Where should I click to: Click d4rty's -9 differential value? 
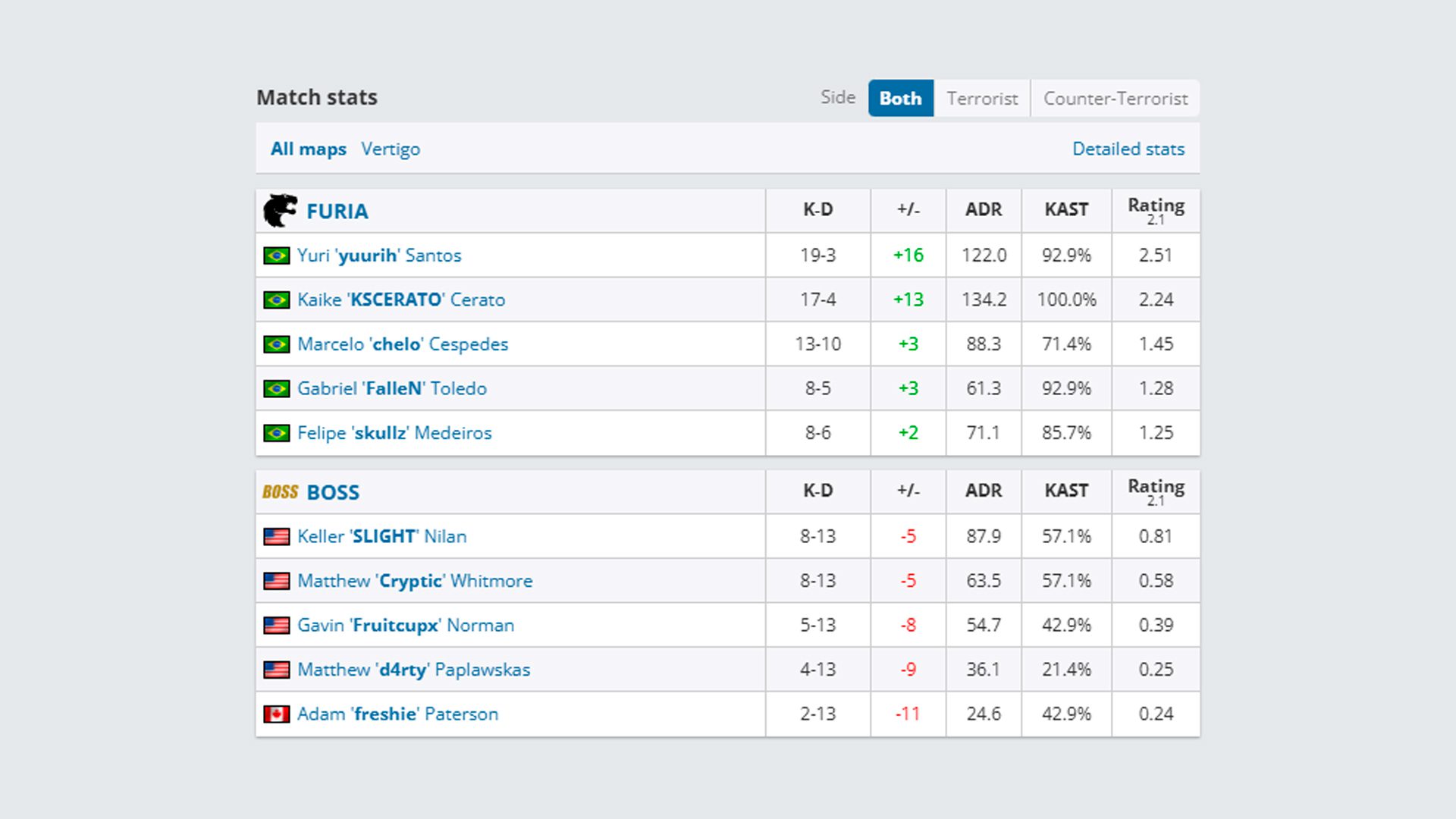[x=908, y=669]
